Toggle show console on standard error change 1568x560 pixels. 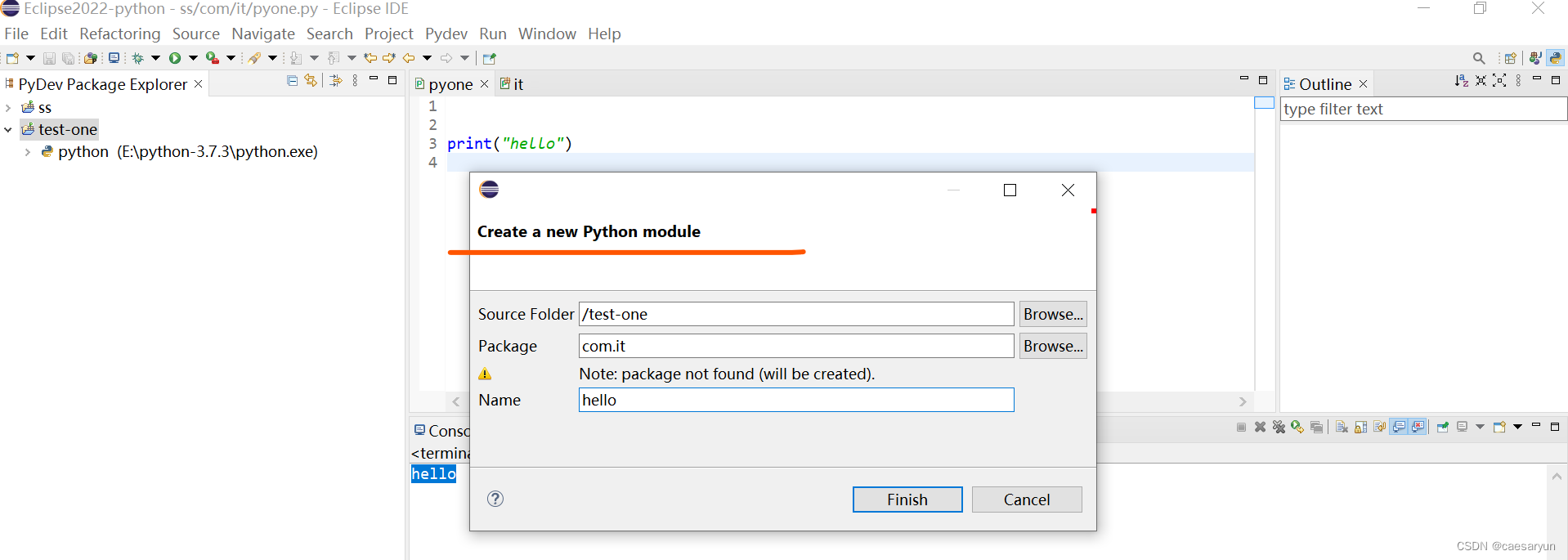[1418, 427]
